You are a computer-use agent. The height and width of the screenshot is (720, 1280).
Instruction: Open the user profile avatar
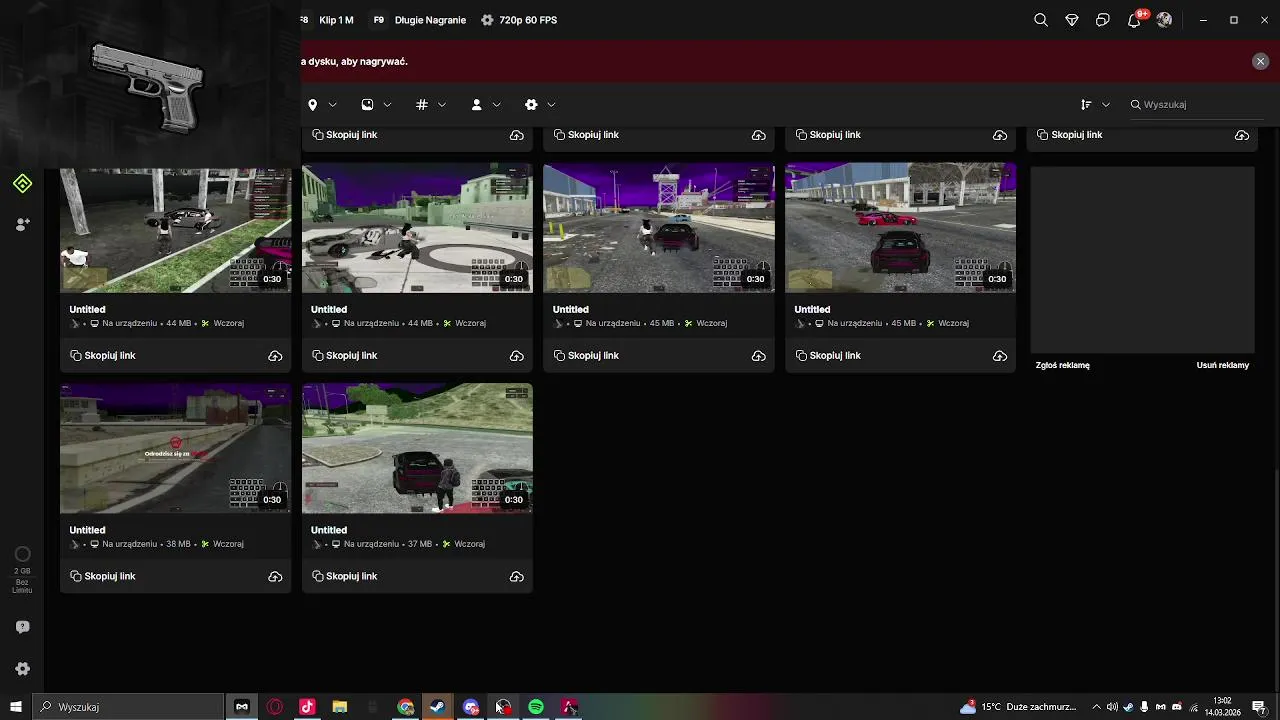click(x=1164, y=20)
